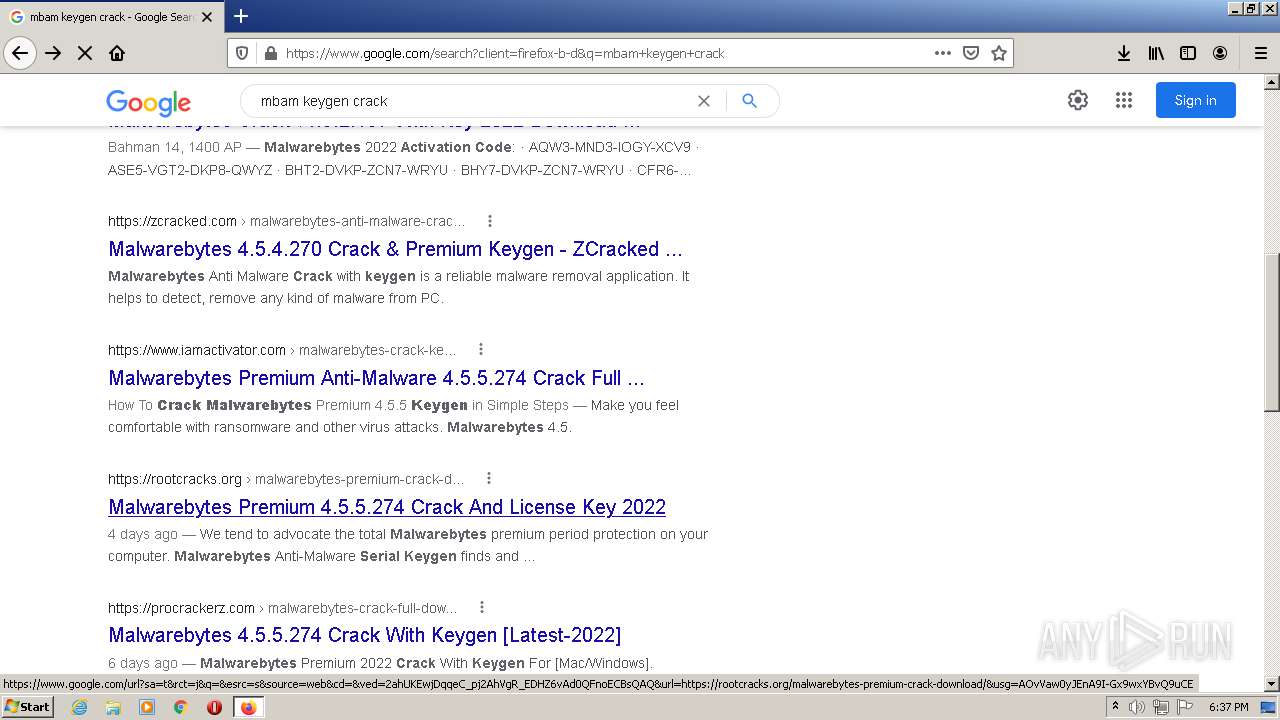Open the ZCracked Malwarebytes 4.5.4.270 result
The width and height of the screenshot is (1280, 720).
(395, 249)
